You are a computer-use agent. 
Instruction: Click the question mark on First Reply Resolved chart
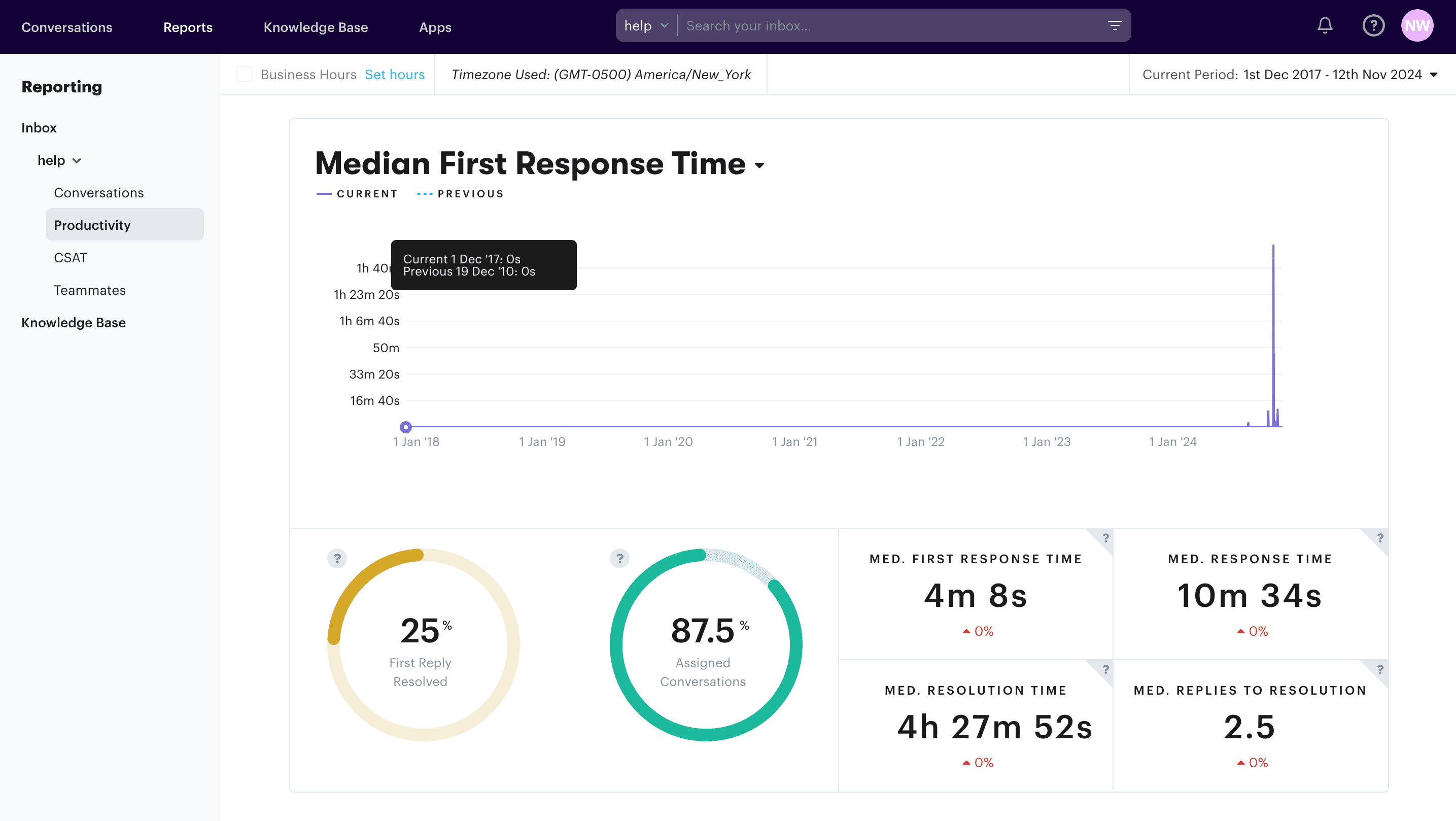point(337,558)
